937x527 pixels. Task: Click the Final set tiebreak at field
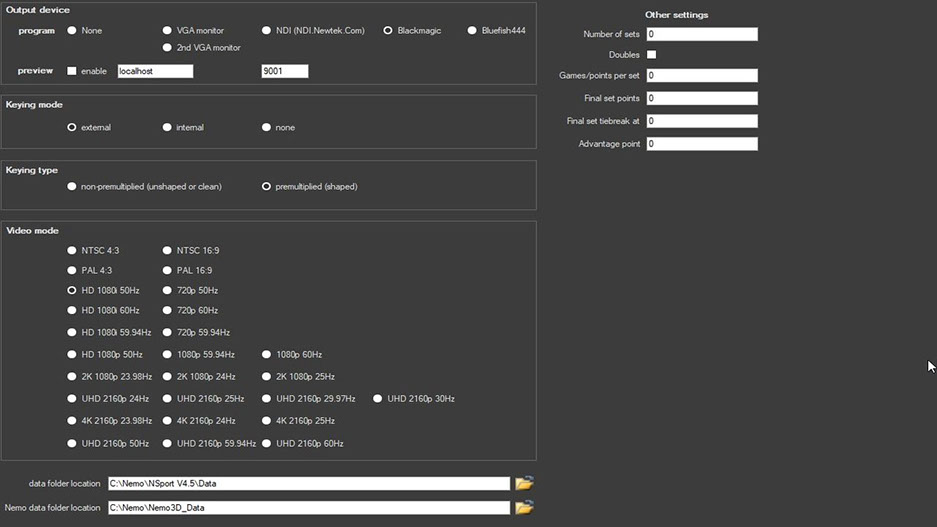coord(701,121)
